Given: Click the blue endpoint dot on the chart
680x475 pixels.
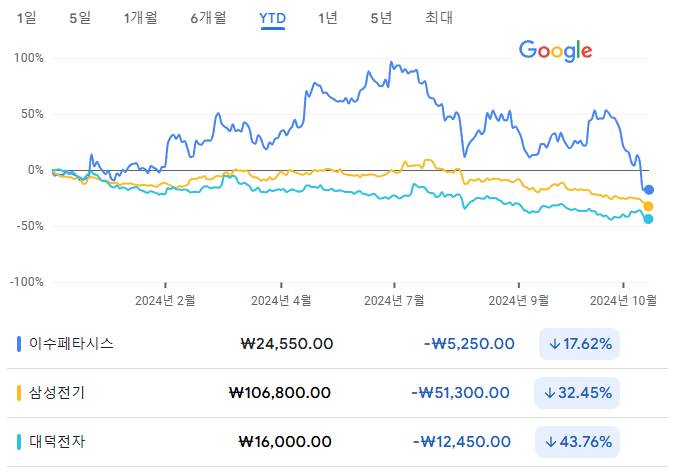Looking at the screenshot, I should click(x=648, y=190).
